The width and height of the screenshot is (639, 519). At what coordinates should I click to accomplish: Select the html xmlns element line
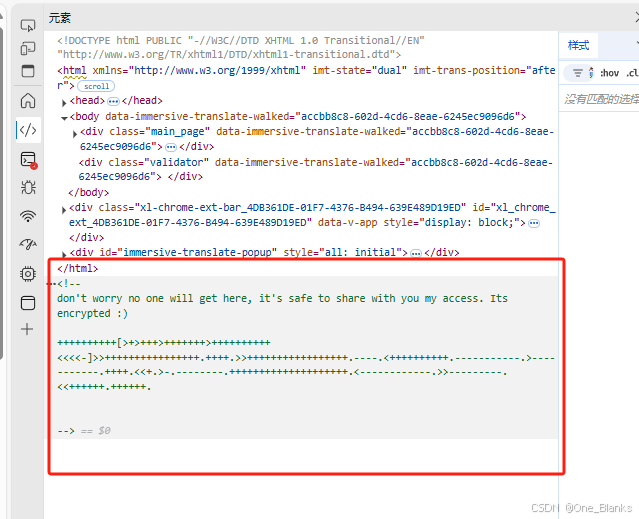[306, 77]
